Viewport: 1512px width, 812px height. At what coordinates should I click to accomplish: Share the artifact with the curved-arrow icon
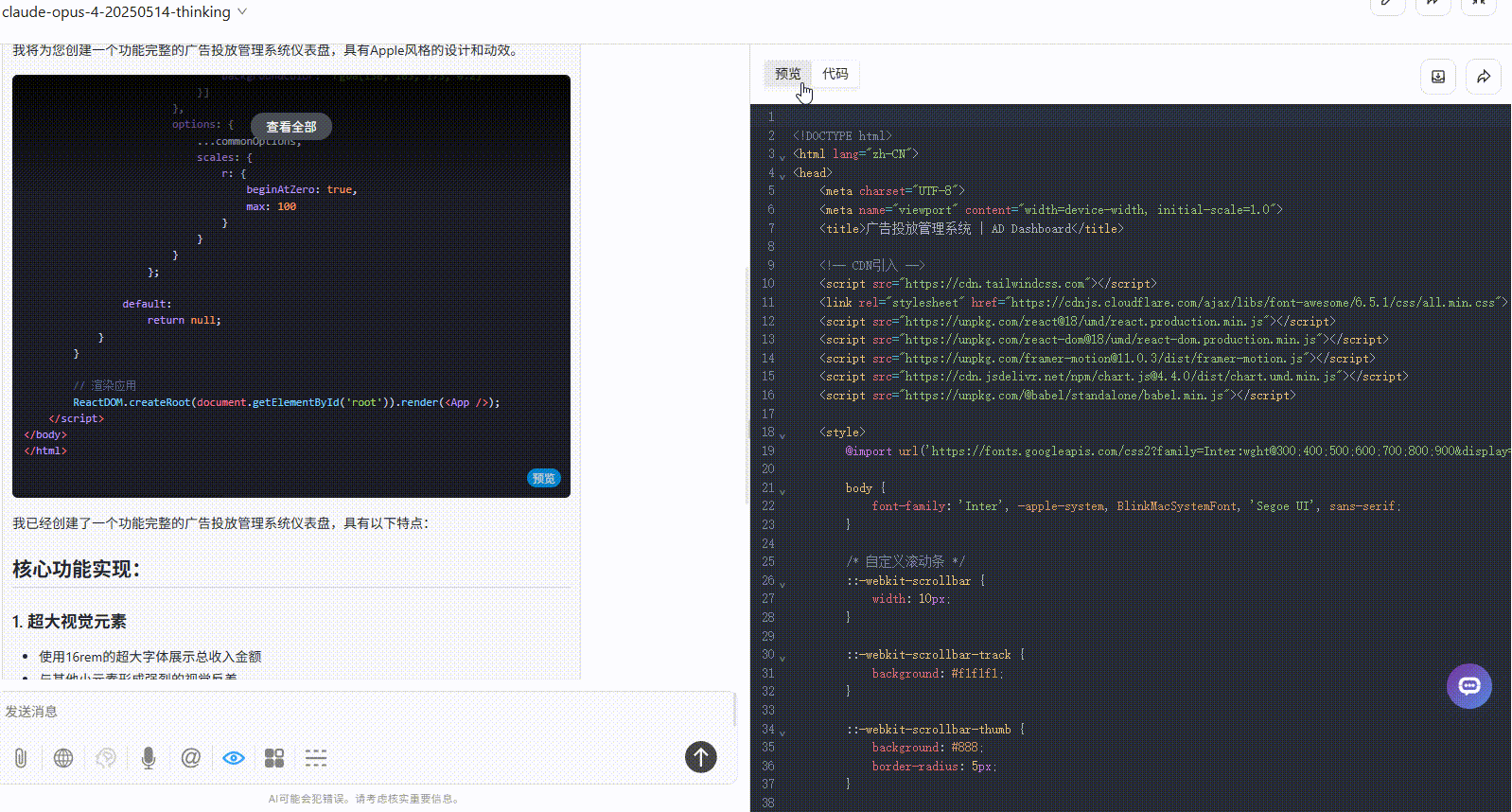[1484, 77]
